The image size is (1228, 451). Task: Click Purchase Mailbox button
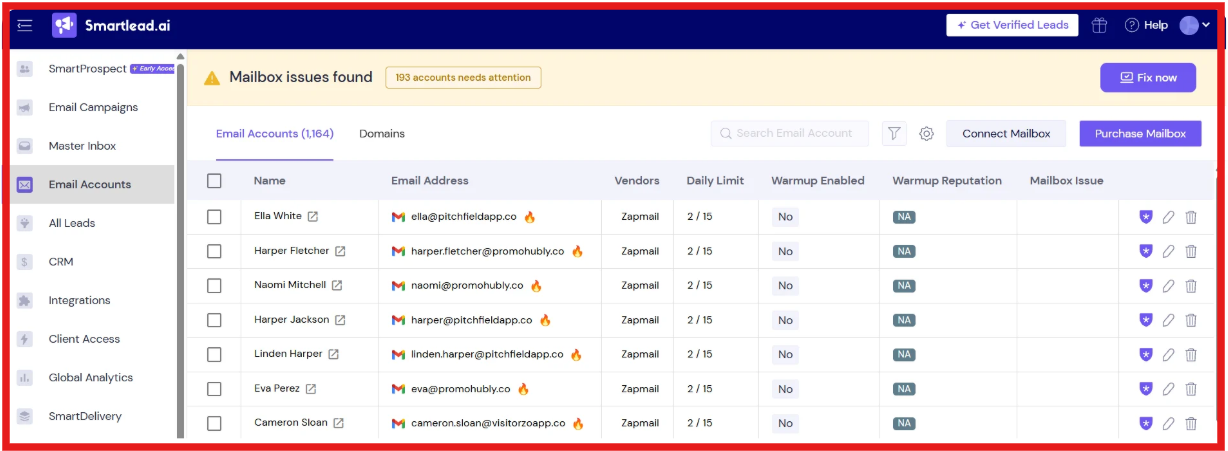(x=1140, y=133)
